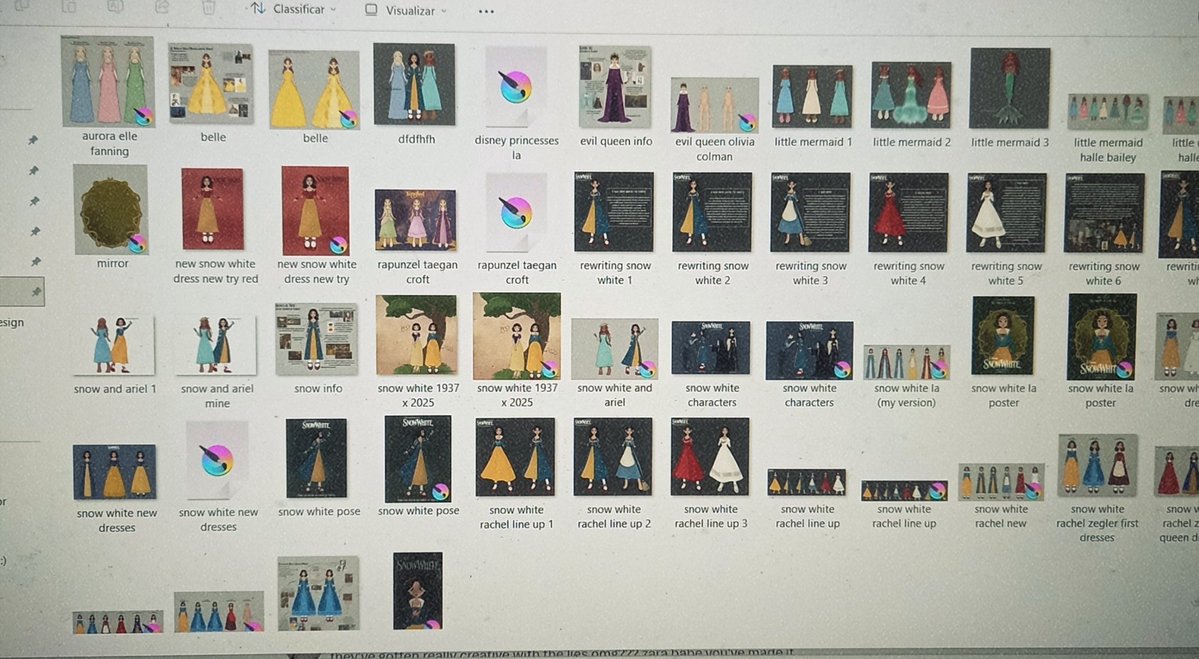Viewport: 1199px width, 659px height.
Task: Click the greyed share icon in toolbar
Action: click(161, 6)
